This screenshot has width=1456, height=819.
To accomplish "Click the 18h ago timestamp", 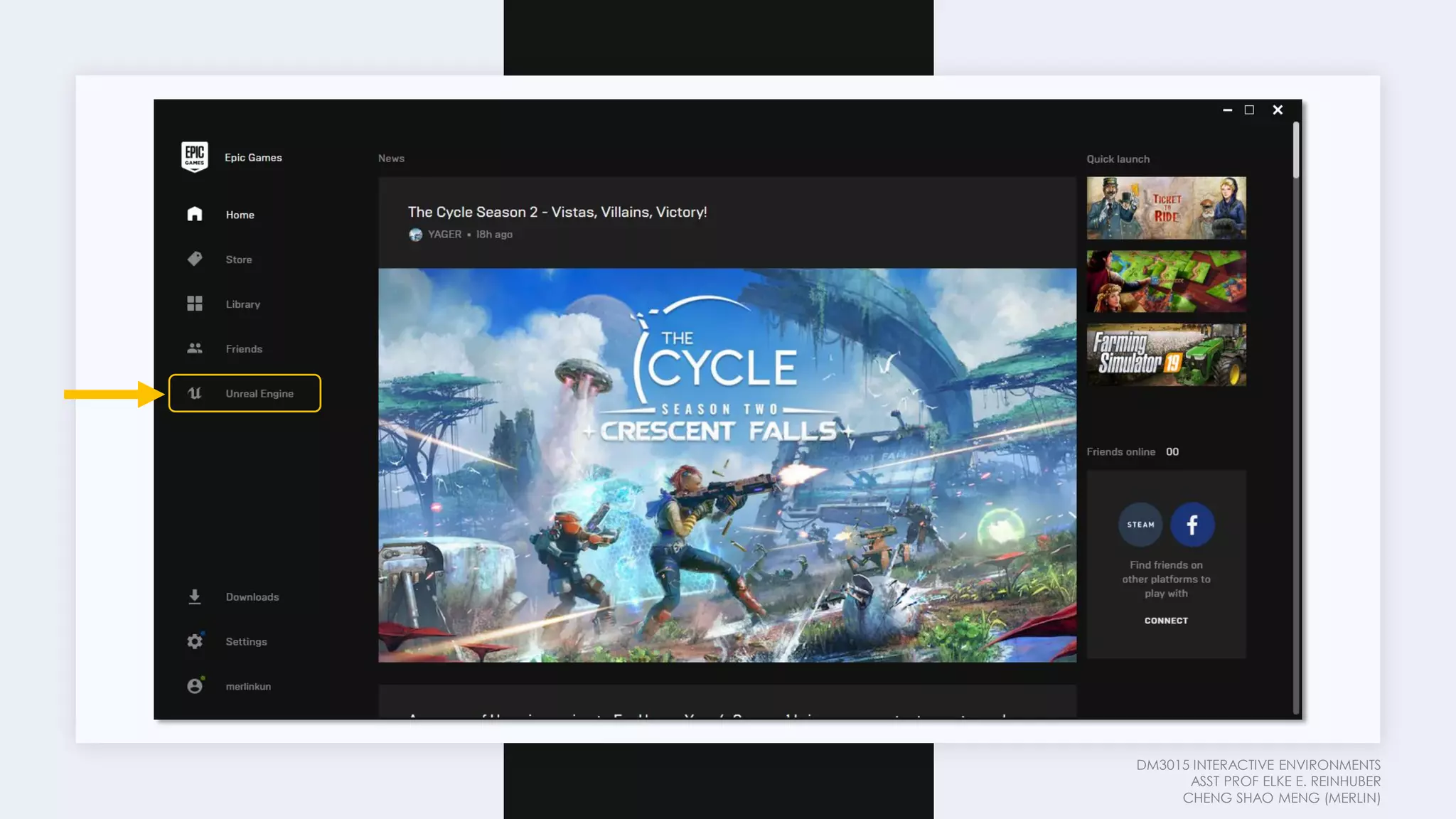I will [494, 235].
